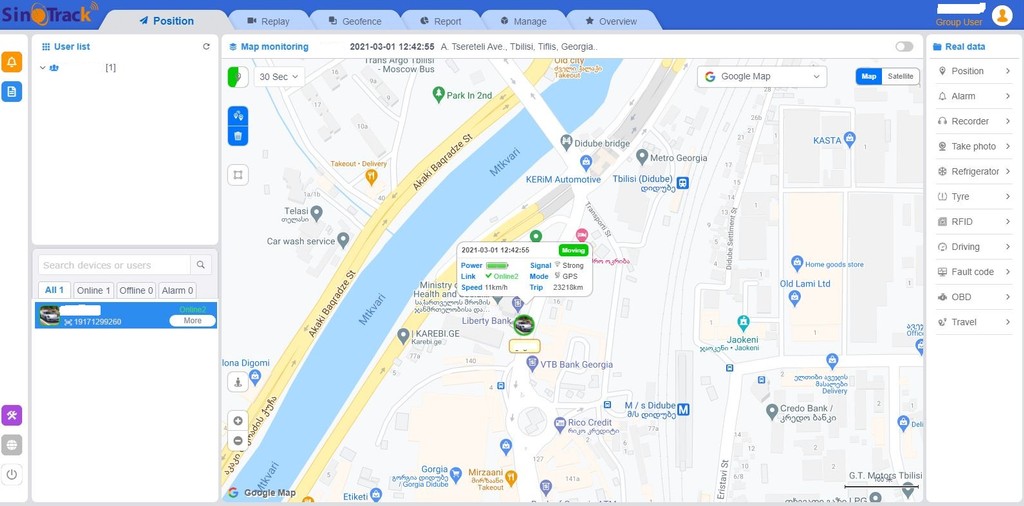Click the Map monitoring heading
Viewport: 1024px width, 506px height.
pyautogui.click(x=268, y=47)
